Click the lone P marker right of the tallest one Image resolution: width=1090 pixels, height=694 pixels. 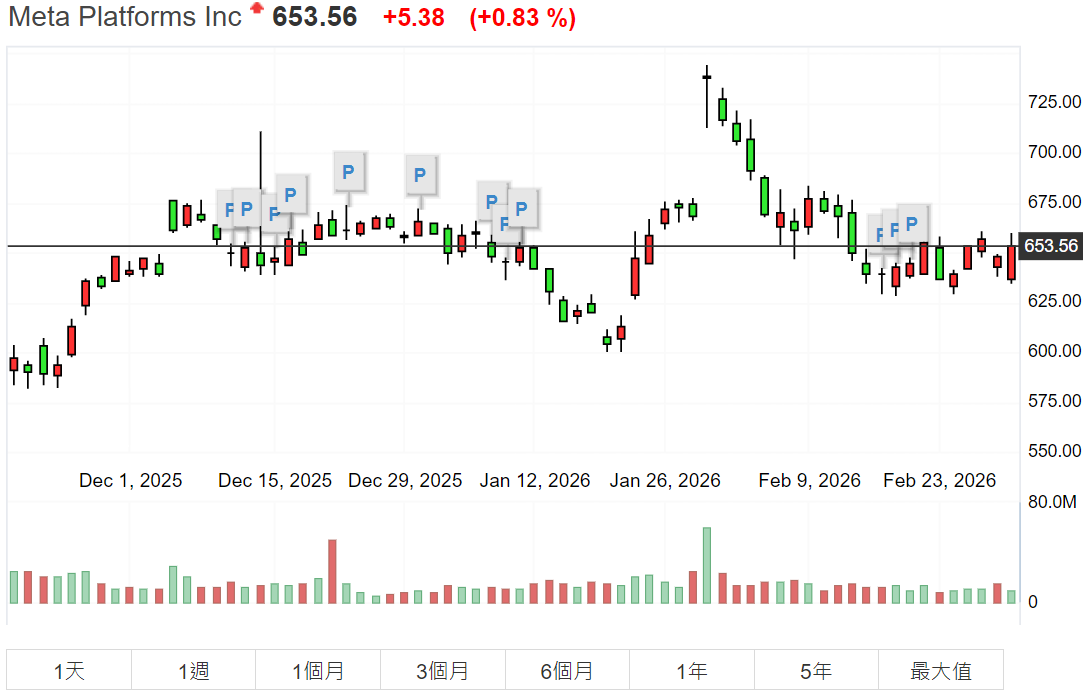tap(420, 175)
